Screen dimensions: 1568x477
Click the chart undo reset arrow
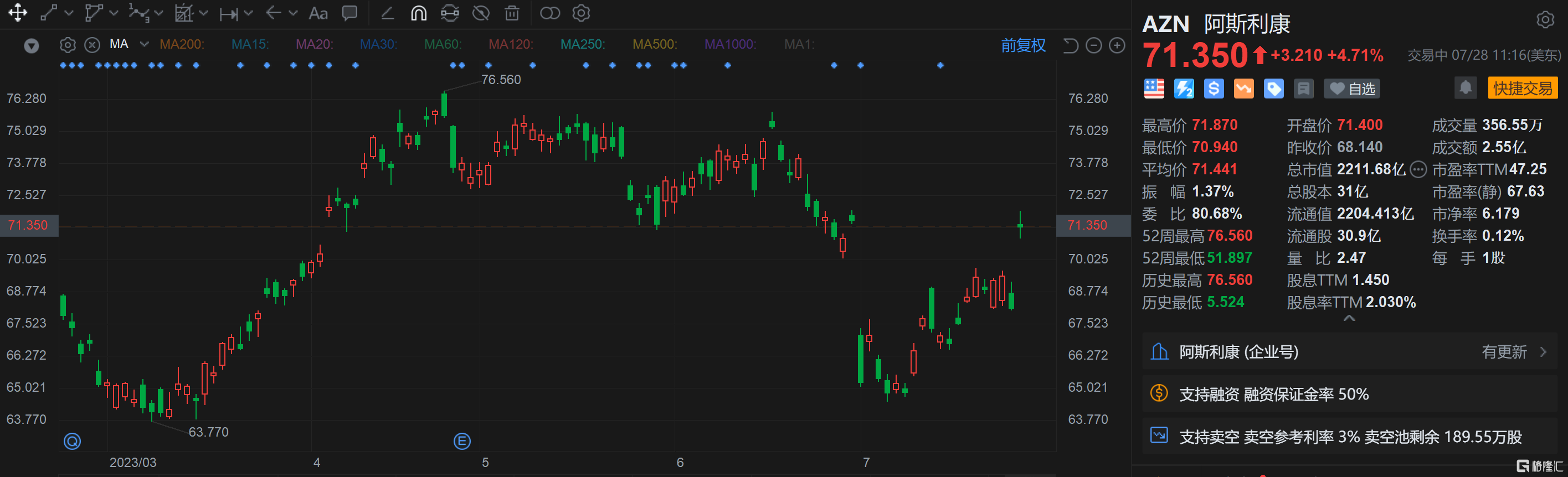point(1070,45)
